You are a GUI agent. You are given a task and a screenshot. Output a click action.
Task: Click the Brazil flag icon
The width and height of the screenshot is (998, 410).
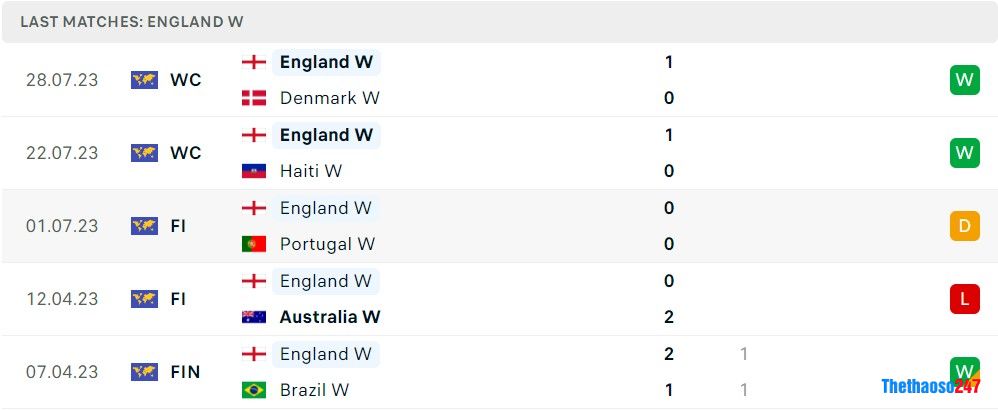[254, 390]
